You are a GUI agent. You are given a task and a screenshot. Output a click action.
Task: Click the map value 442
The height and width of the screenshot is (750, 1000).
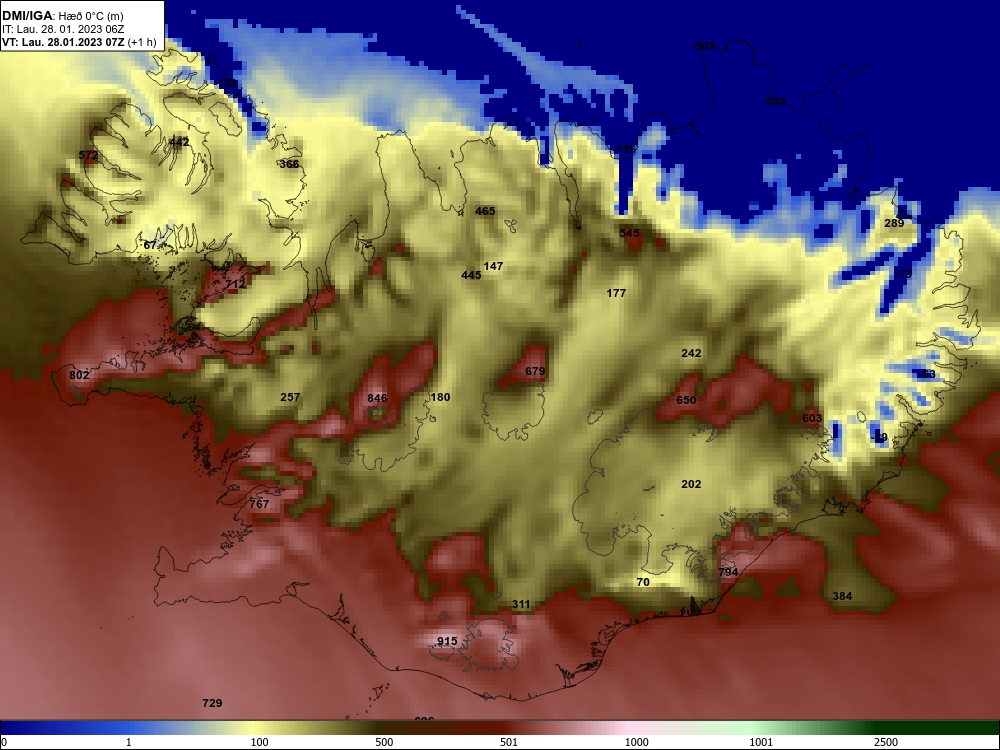179,142
